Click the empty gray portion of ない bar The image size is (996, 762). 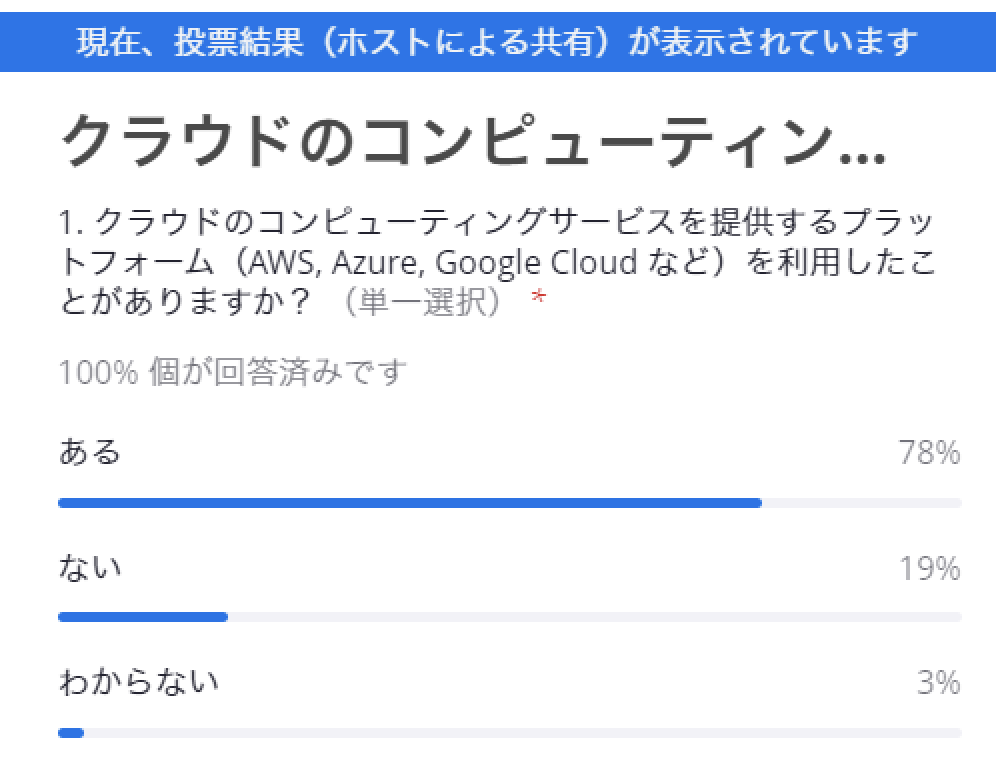595,617
